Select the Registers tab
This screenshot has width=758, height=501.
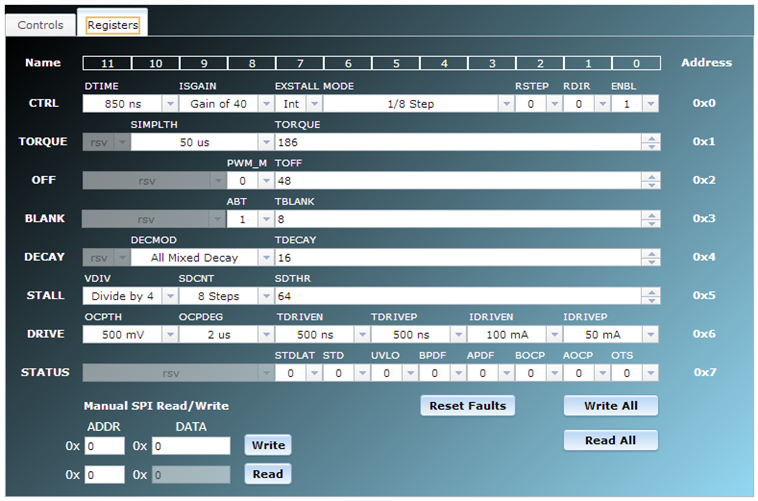113,25
